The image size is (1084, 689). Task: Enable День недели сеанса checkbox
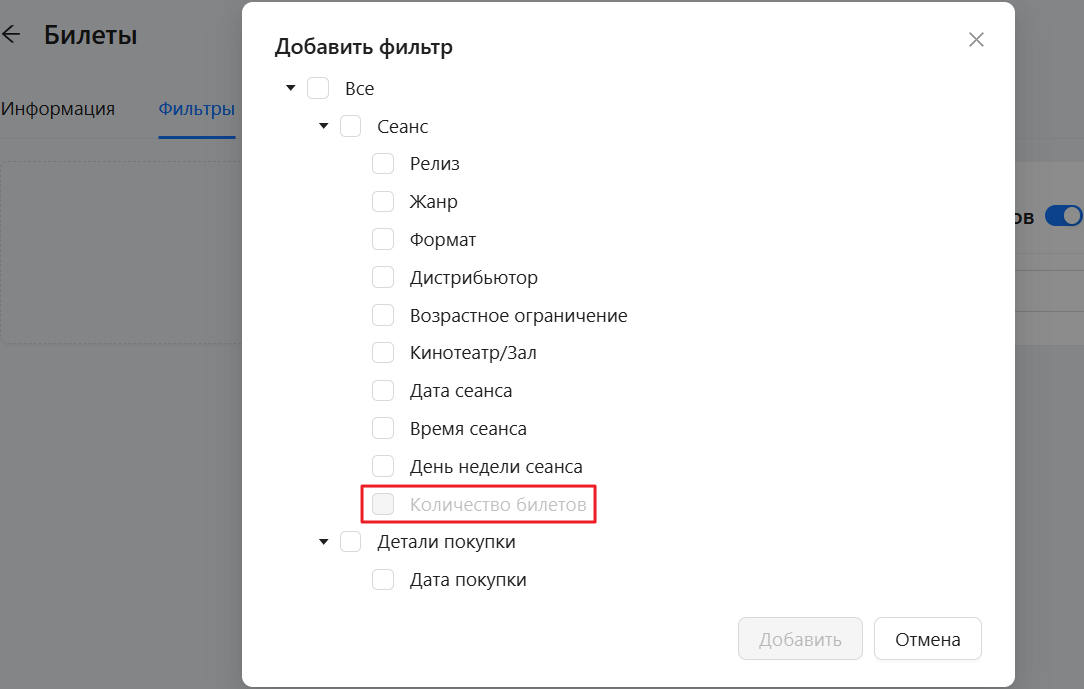[383, 466]
